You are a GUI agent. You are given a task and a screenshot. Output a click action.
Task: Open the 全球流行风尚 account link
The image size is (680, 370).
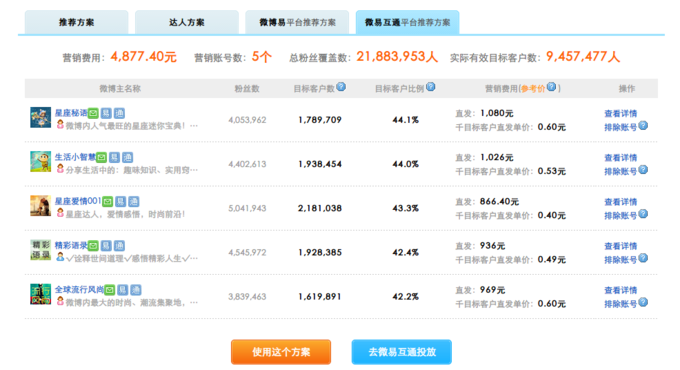(x=79, y=290)
